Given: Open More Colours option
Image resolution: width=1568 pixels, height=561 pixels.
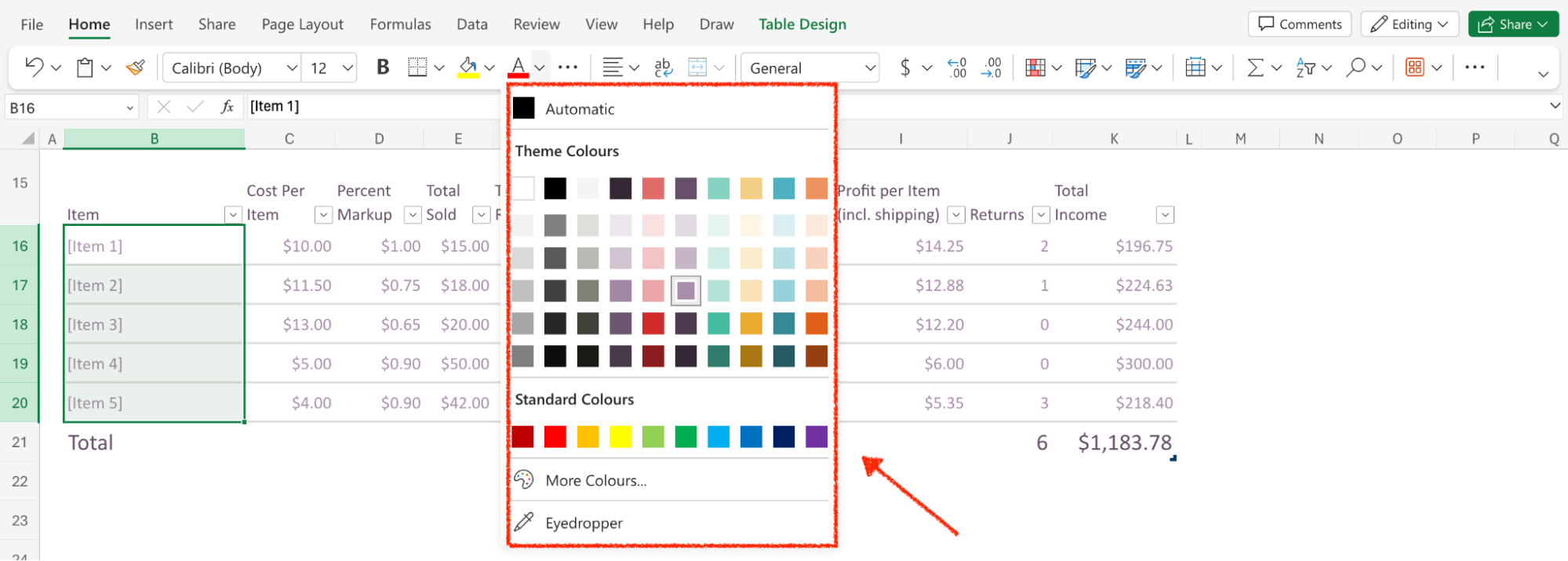Looking at the screenshot, I should [596, 480].
